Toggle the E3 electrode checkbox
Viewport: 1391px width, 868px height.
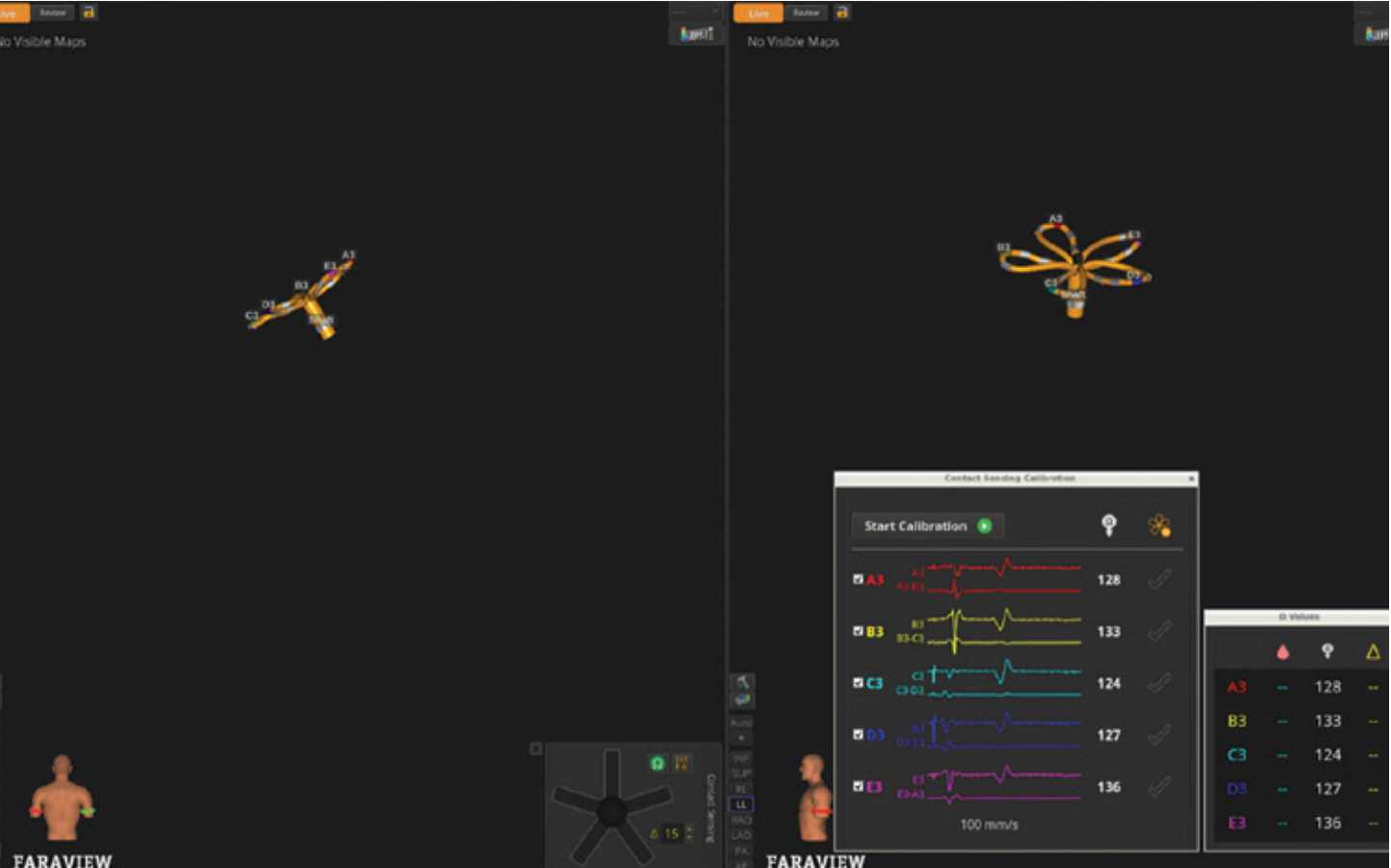point(858,786)
